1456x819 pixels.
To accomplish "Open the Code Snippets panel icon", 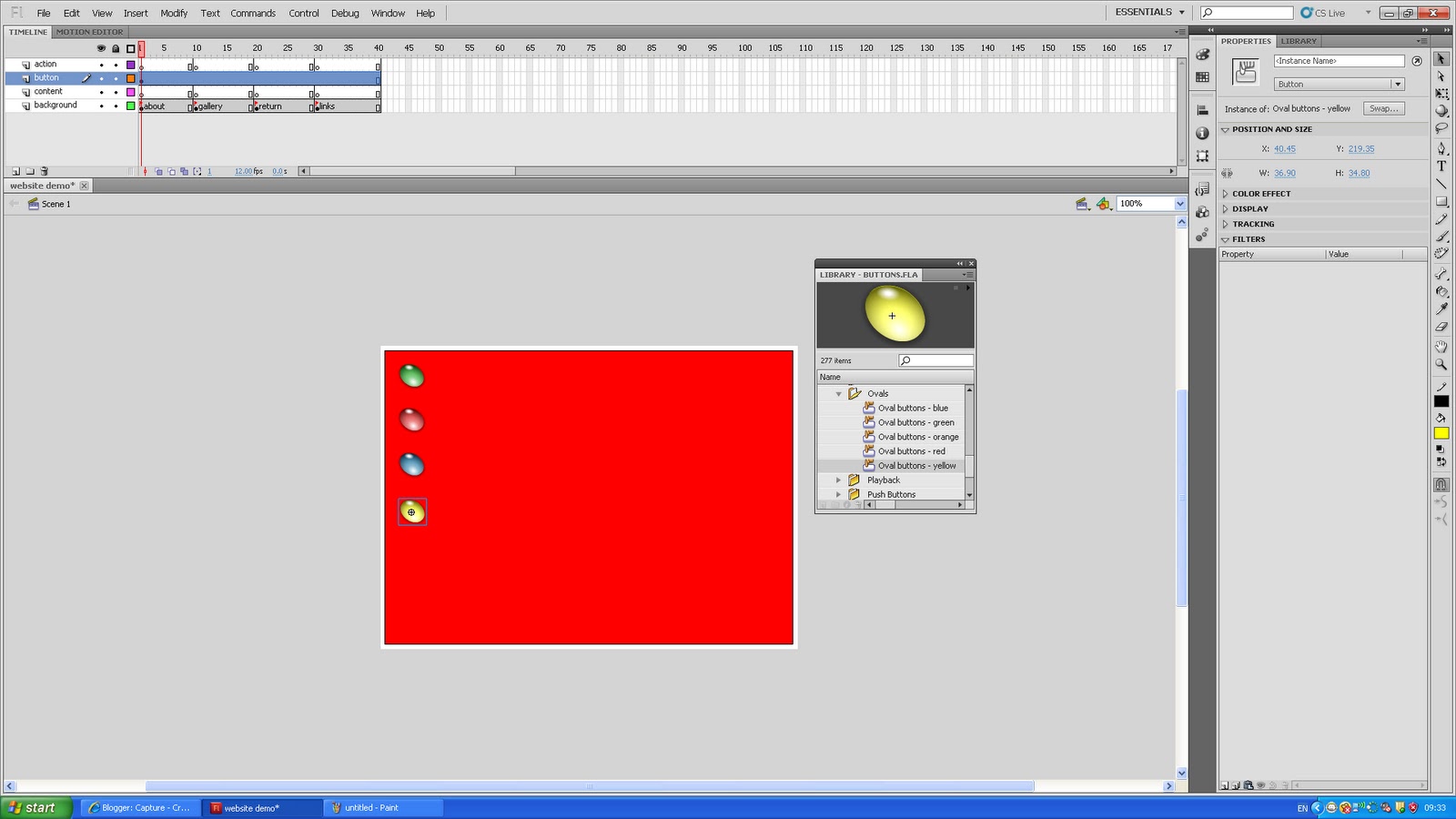I will 1202,189.
